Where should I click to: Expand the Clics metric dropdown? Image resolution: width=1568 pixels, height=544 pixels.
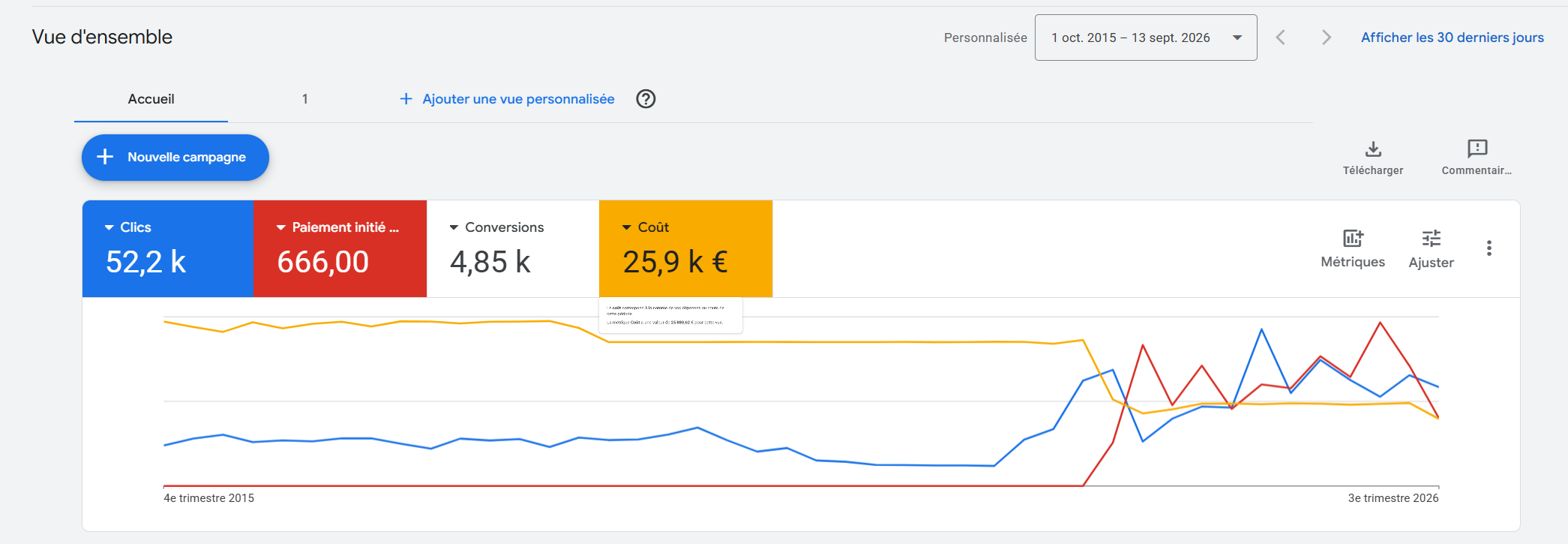pyautogui.click(x=109, y=227)
